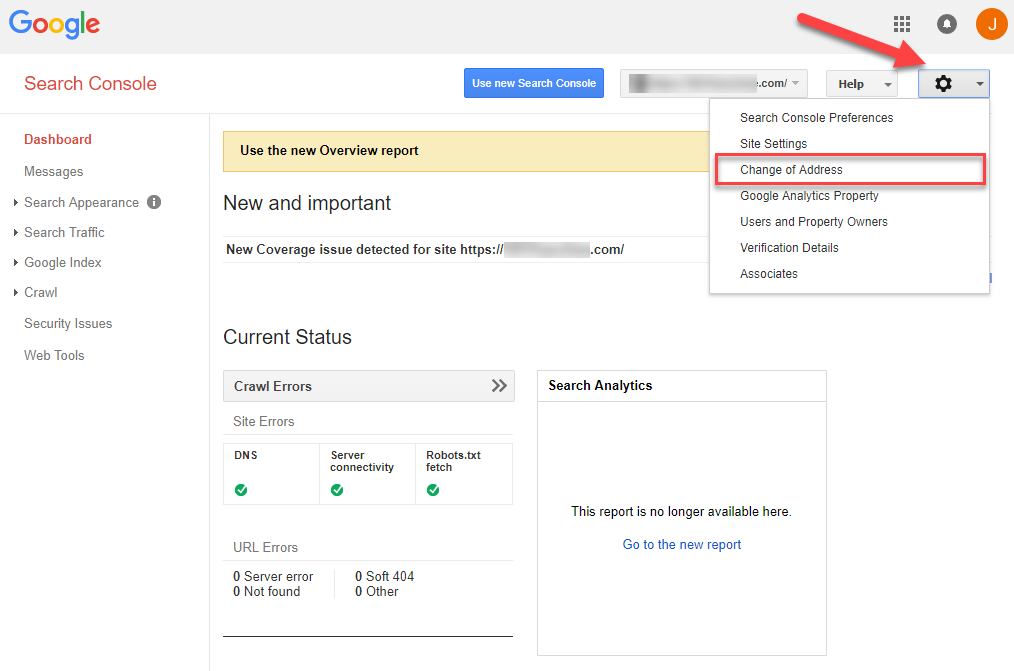Click the New and important heading

pyautogui.click(x=307, y=203)
